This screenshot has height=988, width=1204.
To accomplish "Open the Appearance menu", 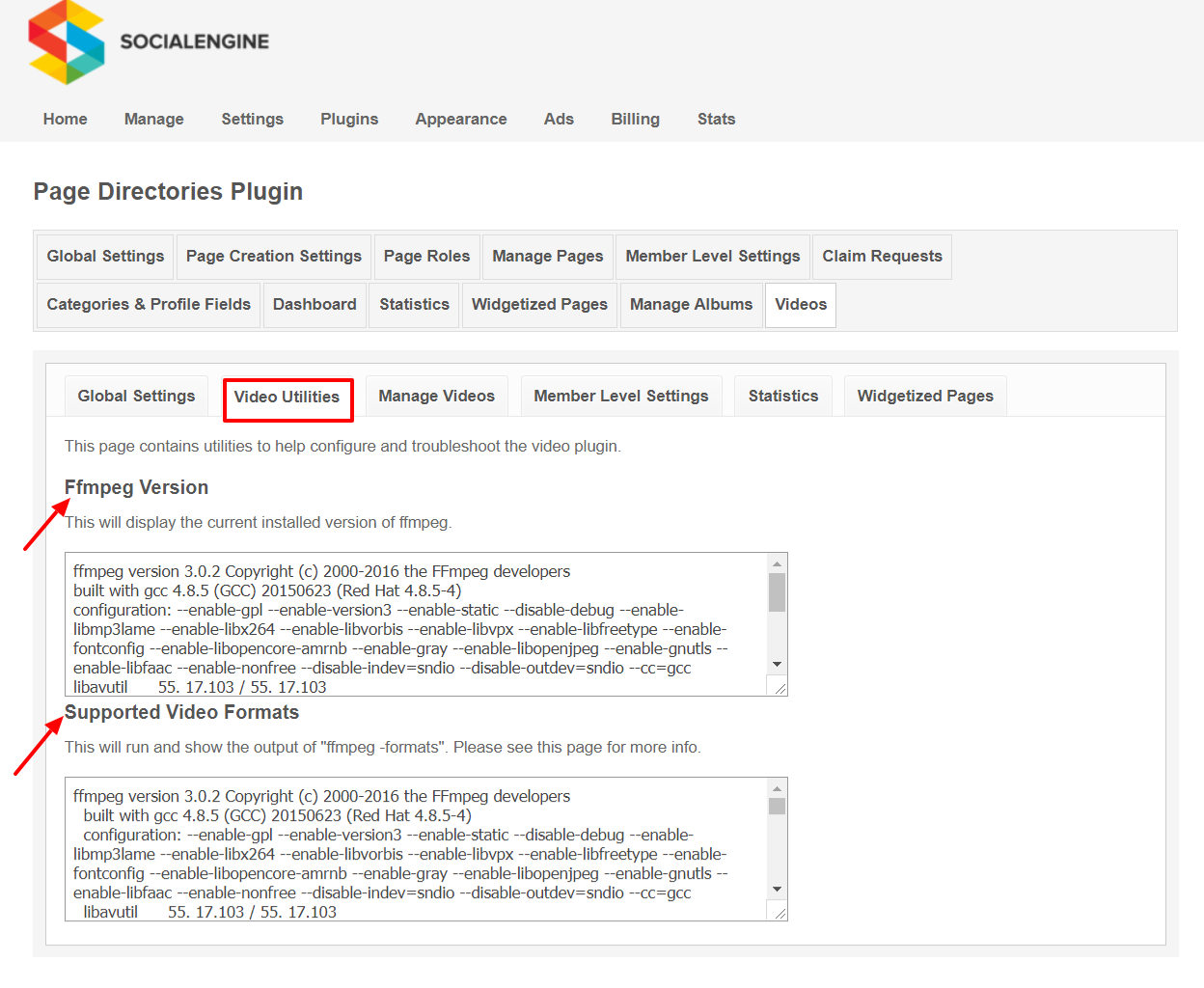I will (x=461, y=119).
